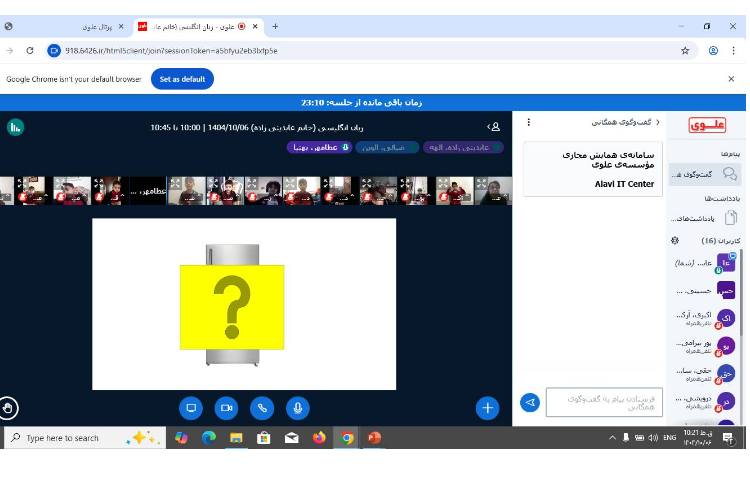Click talking chip عابدینی زاده، الهه

(463, 147)
